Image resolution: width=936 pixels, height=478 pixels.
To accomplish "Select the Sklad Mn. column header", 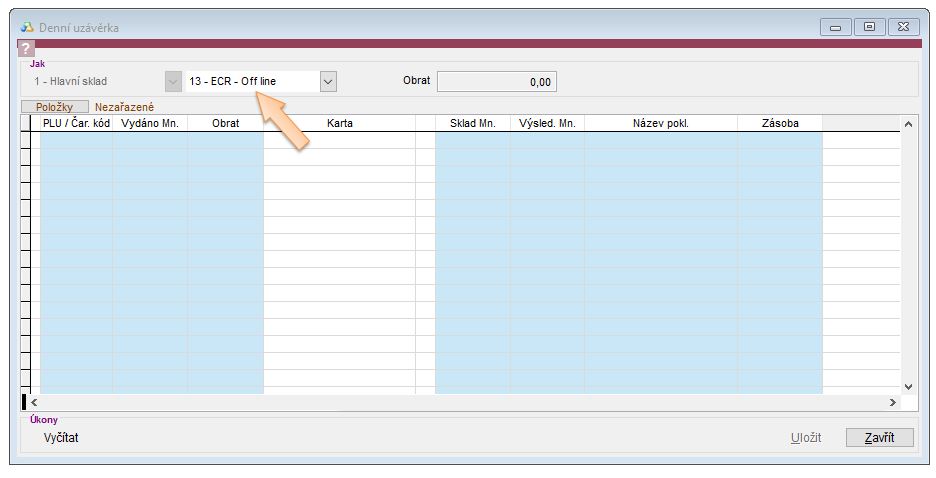I will click(x=473, y=124).
